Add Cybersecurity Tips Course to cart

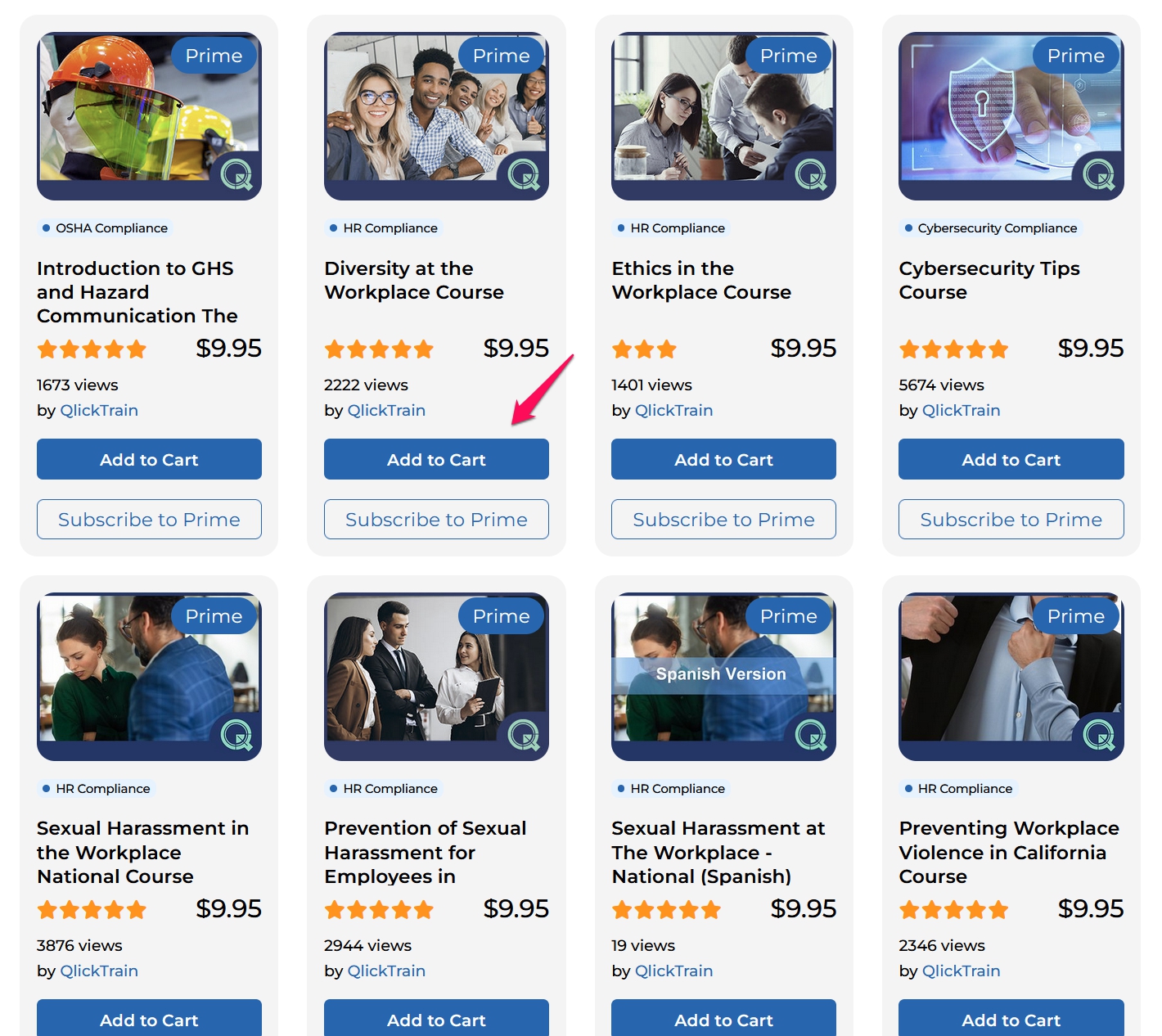(x=1011, y=459)
